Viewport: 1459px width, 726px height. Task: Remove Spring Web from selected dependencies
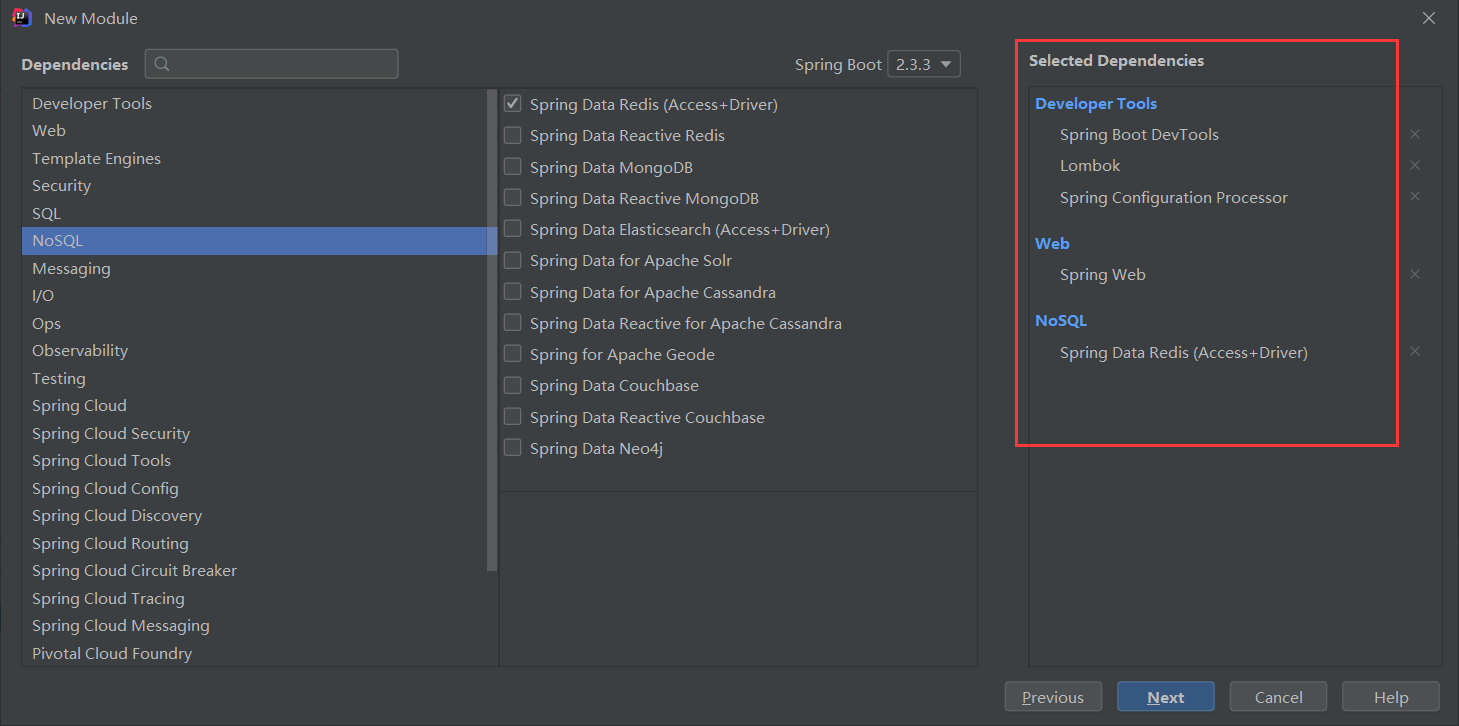click(x=1415, y=274)
